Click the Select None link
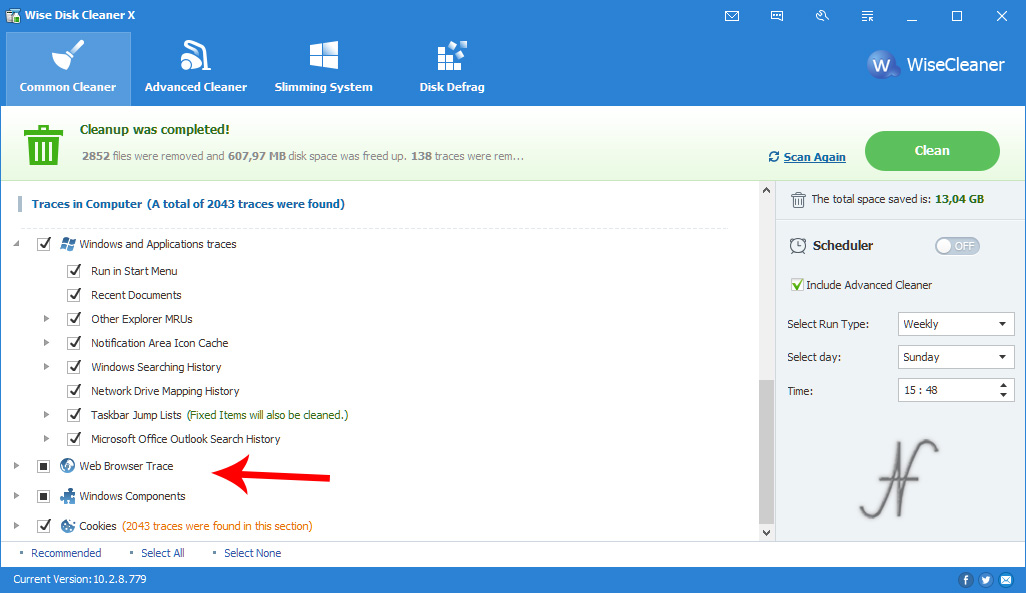This screenshot has height=593, width=1026. point(253,553)
